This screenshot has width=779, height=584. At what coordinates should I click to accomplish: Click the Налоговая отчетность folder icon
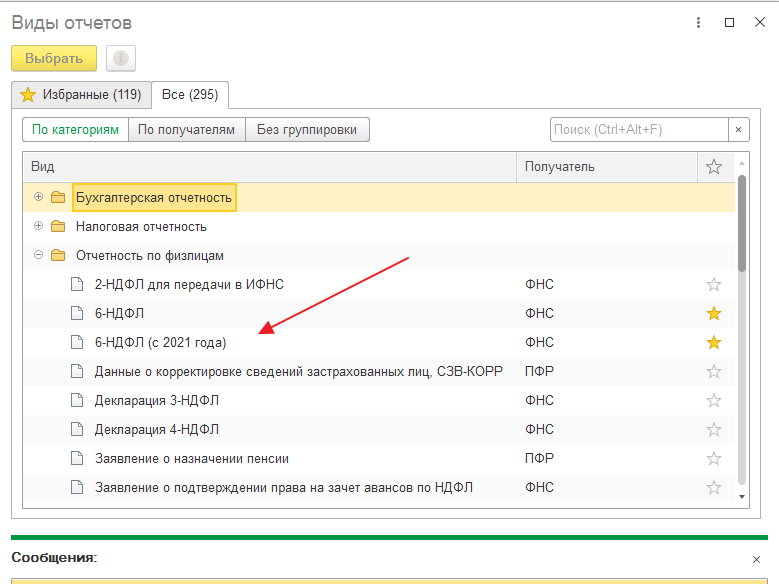coord(58,227)
